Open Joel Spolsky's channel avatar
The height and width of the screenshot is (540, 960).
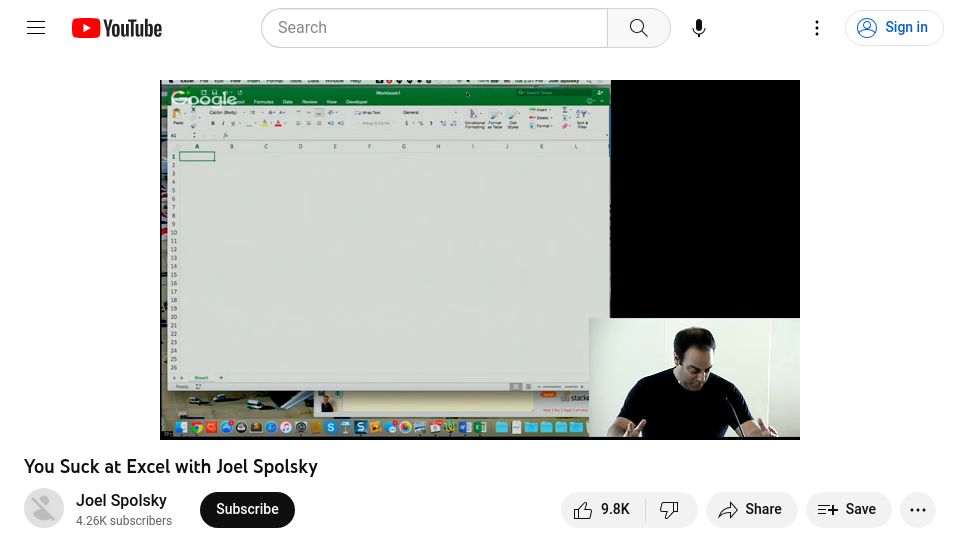pyautogui.click(x=44, y=508)
